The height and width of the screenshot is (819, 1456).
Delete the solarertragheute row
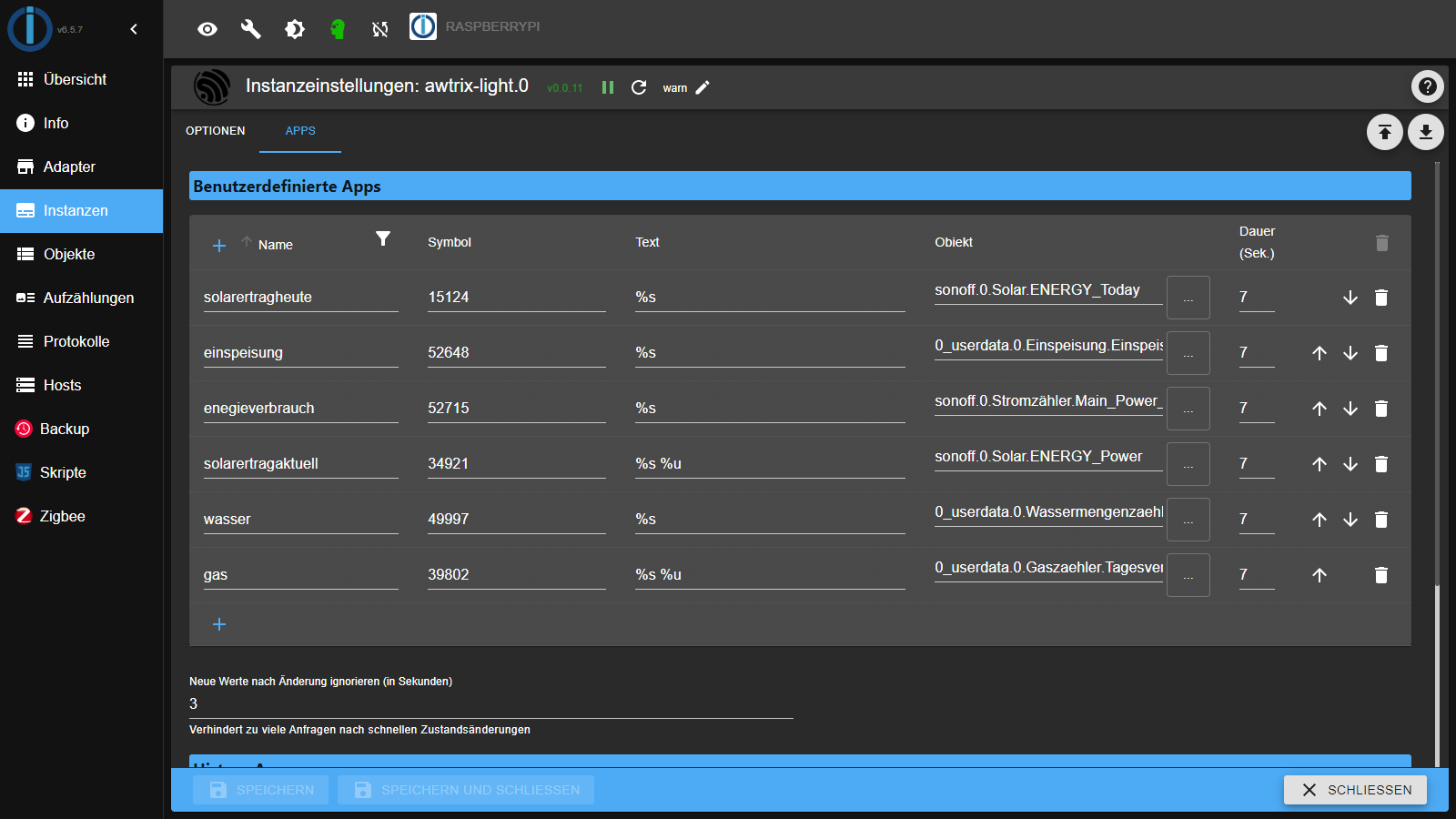point(1381,298)
